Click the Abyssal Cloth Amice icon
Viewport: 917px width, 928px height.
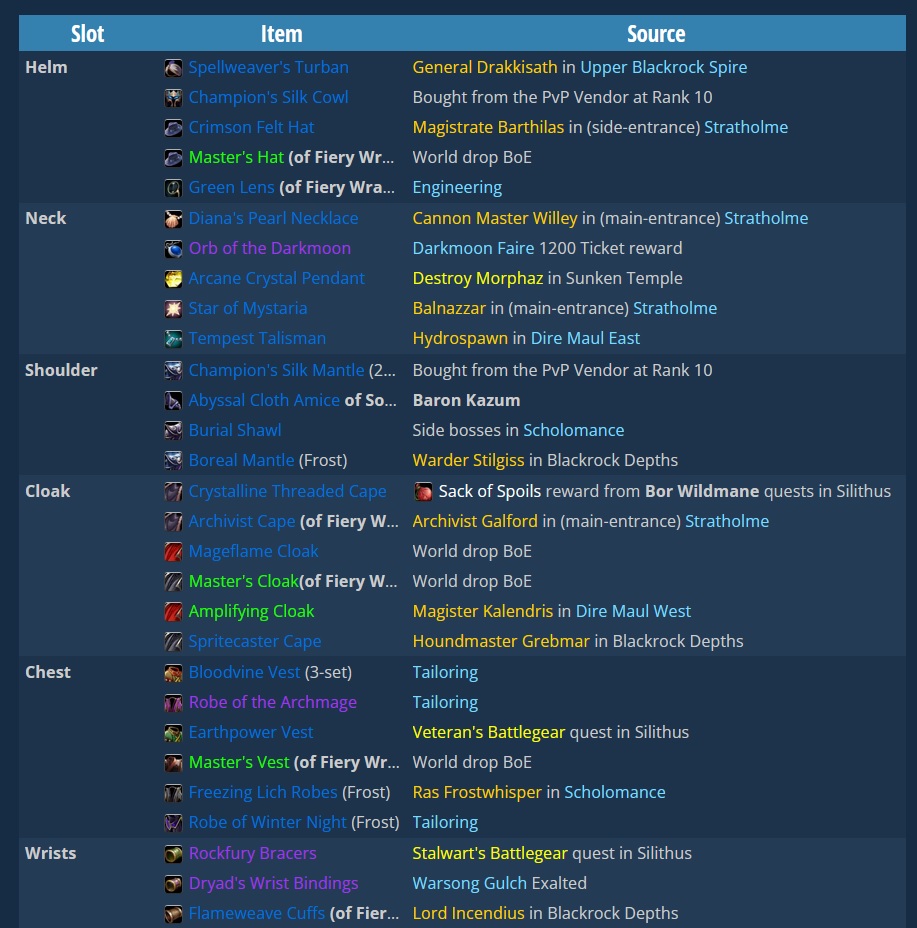click(173, 401)
